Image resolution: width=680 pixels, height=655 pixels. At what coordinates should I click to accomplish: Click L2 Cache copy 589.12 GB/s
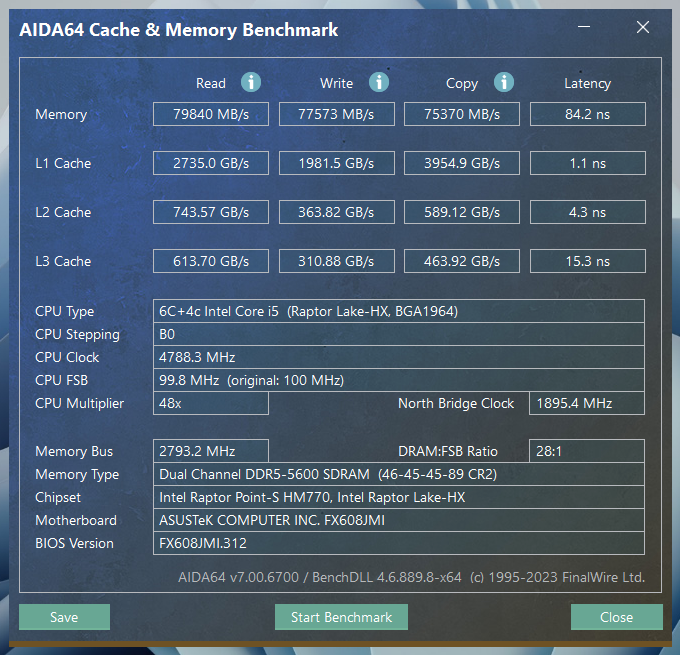[462, 212]
